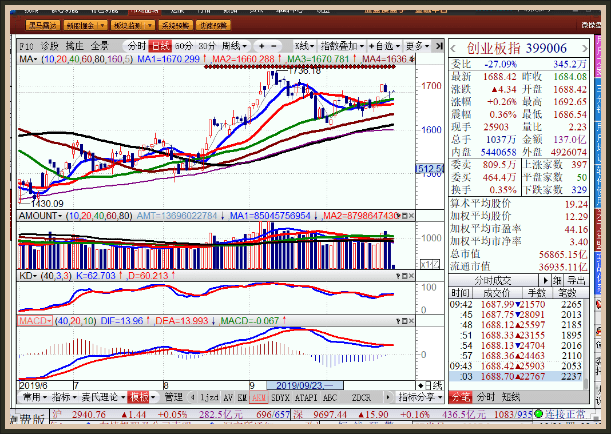Image resolution: width=611 pixels, height=434 pixels.
Task: Open the 指标 indicator menu
Action: [64, 397]
